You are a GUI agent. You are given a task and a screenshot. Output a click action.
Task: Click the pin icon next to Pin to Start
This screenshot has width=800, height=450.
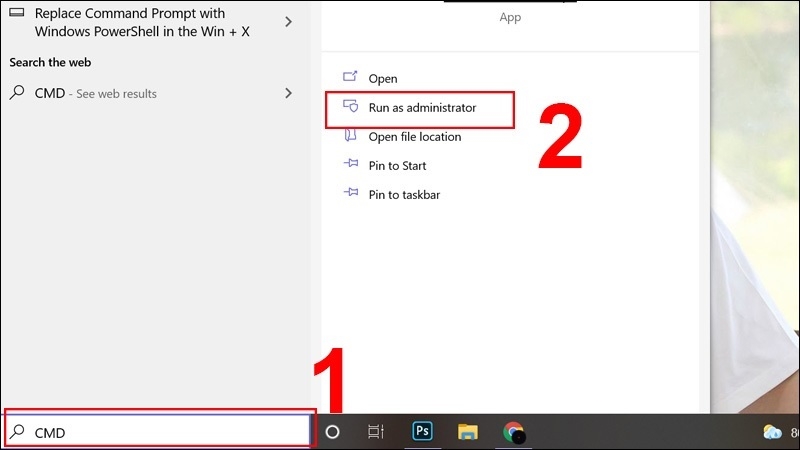coord(350,166)
